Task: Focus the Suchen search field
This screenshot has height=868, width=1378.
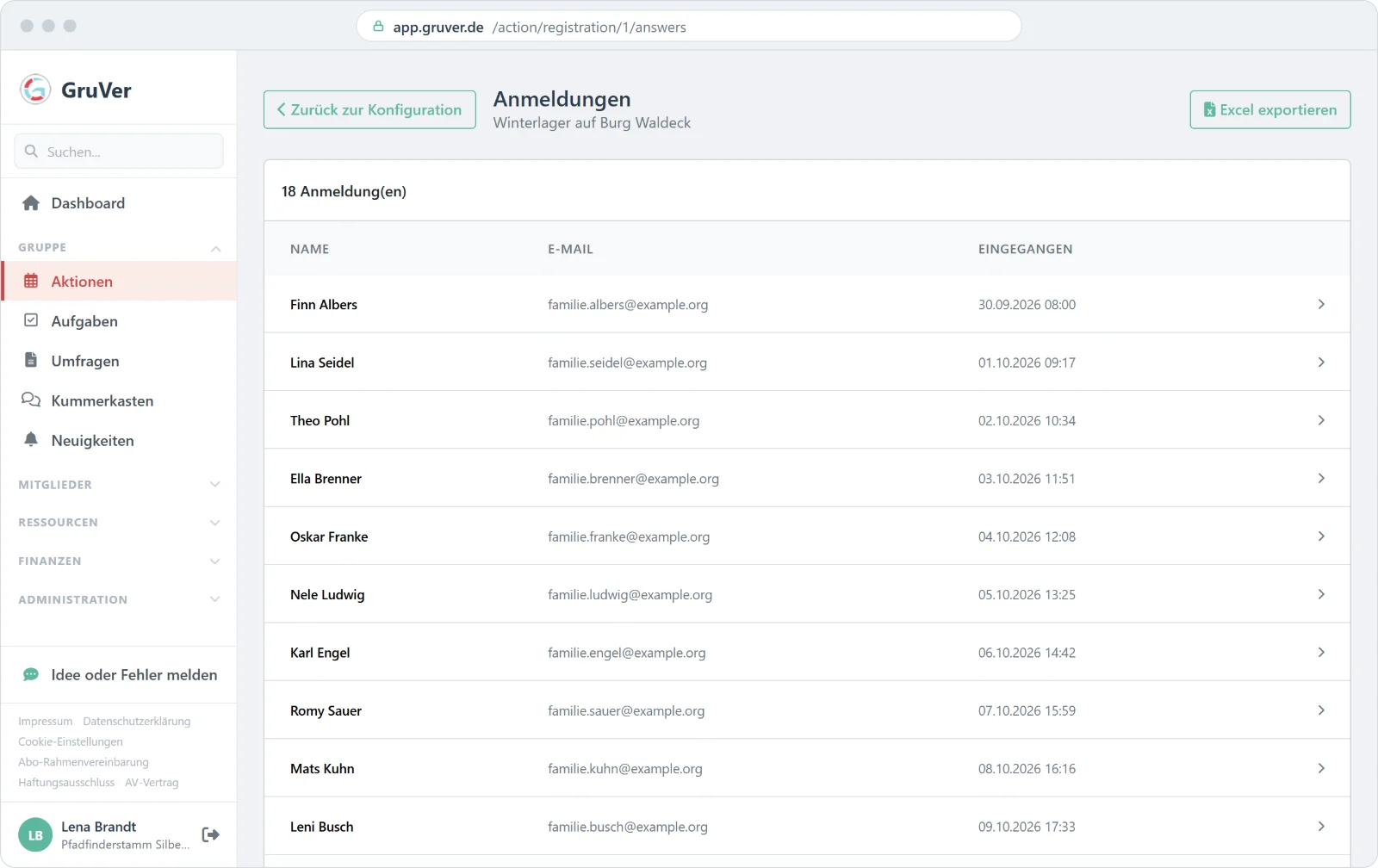Action: click(x=119, y=152)
